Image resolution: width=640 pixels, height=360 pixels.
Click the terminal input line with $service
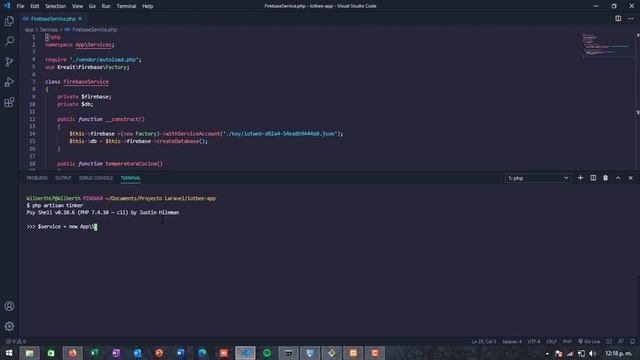(62, 227)
